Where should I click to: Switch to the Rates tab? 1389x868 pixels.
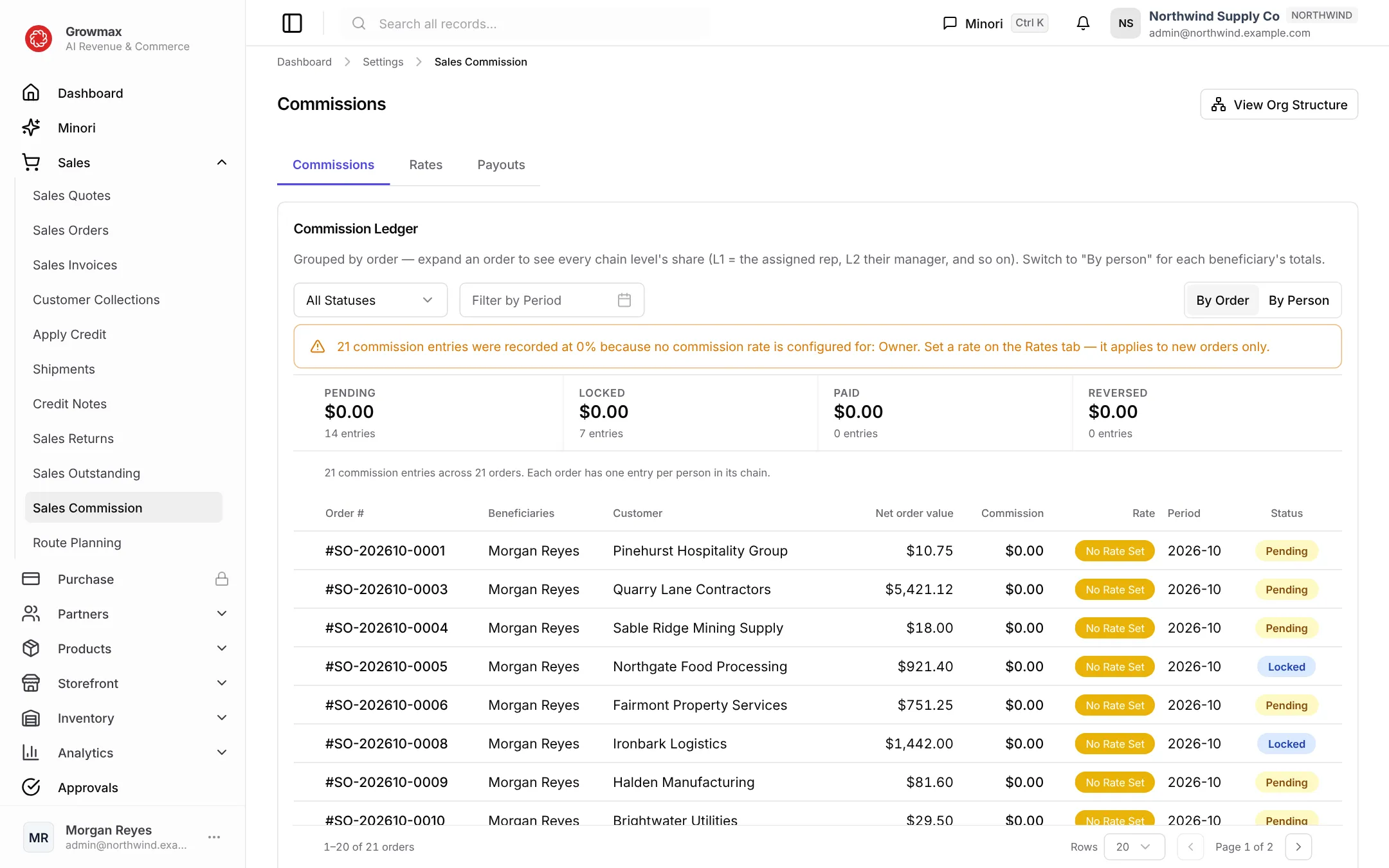click(426, 165)
